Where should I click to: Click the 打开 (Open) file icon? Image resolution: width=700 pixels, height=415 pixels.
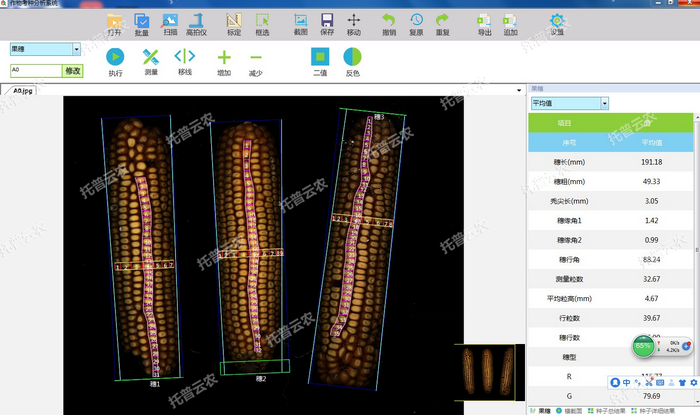tap(115, 20)
